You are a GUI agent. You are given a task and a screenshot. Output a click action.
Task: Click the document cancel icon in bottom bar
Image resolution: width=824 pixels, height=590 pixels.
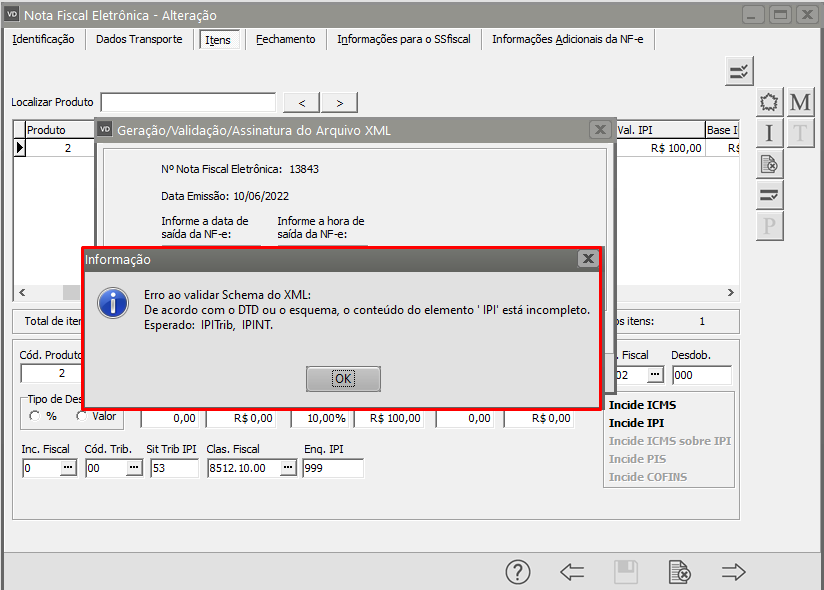(x=679, y=572)
